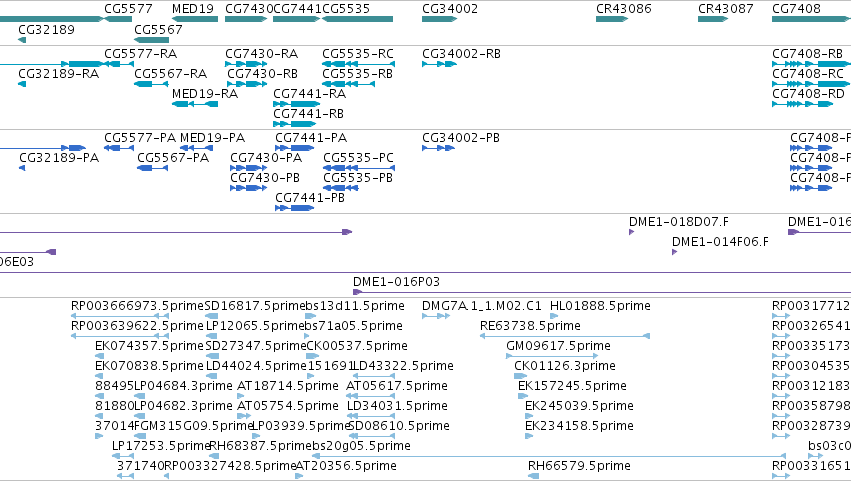Viewport: 851px width, 481px height.
Task: Click the DME1-014F06.F feature label
Action: 720,242
